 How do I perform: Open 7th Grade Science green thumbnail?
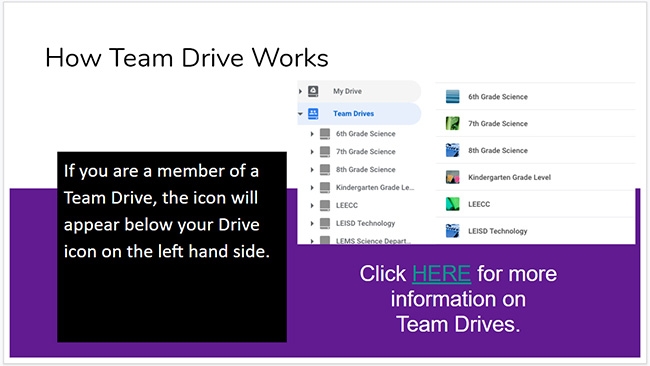(x=453, y=124)
